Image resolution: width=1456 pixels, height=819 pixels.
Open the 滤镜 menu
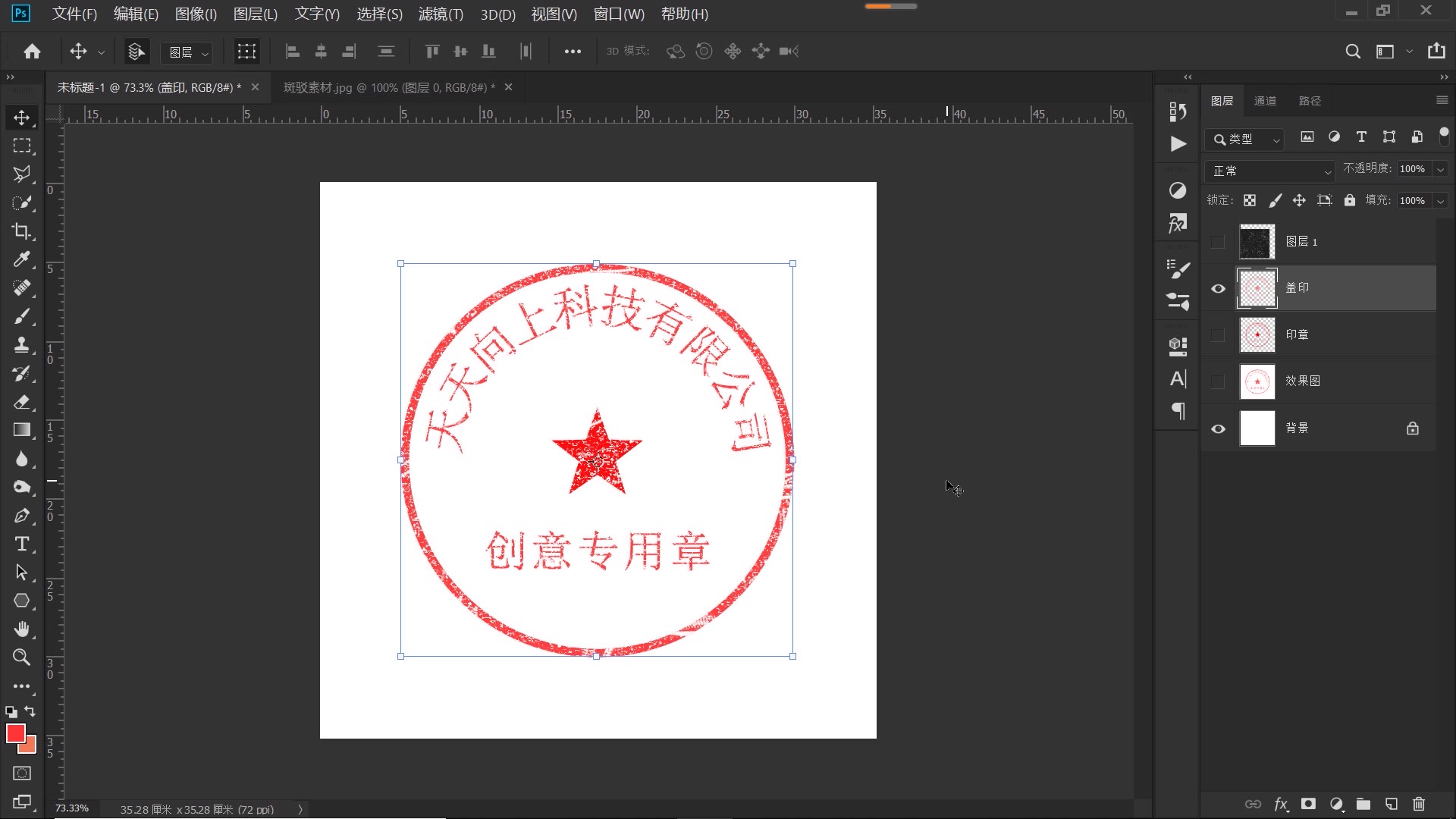440,14
